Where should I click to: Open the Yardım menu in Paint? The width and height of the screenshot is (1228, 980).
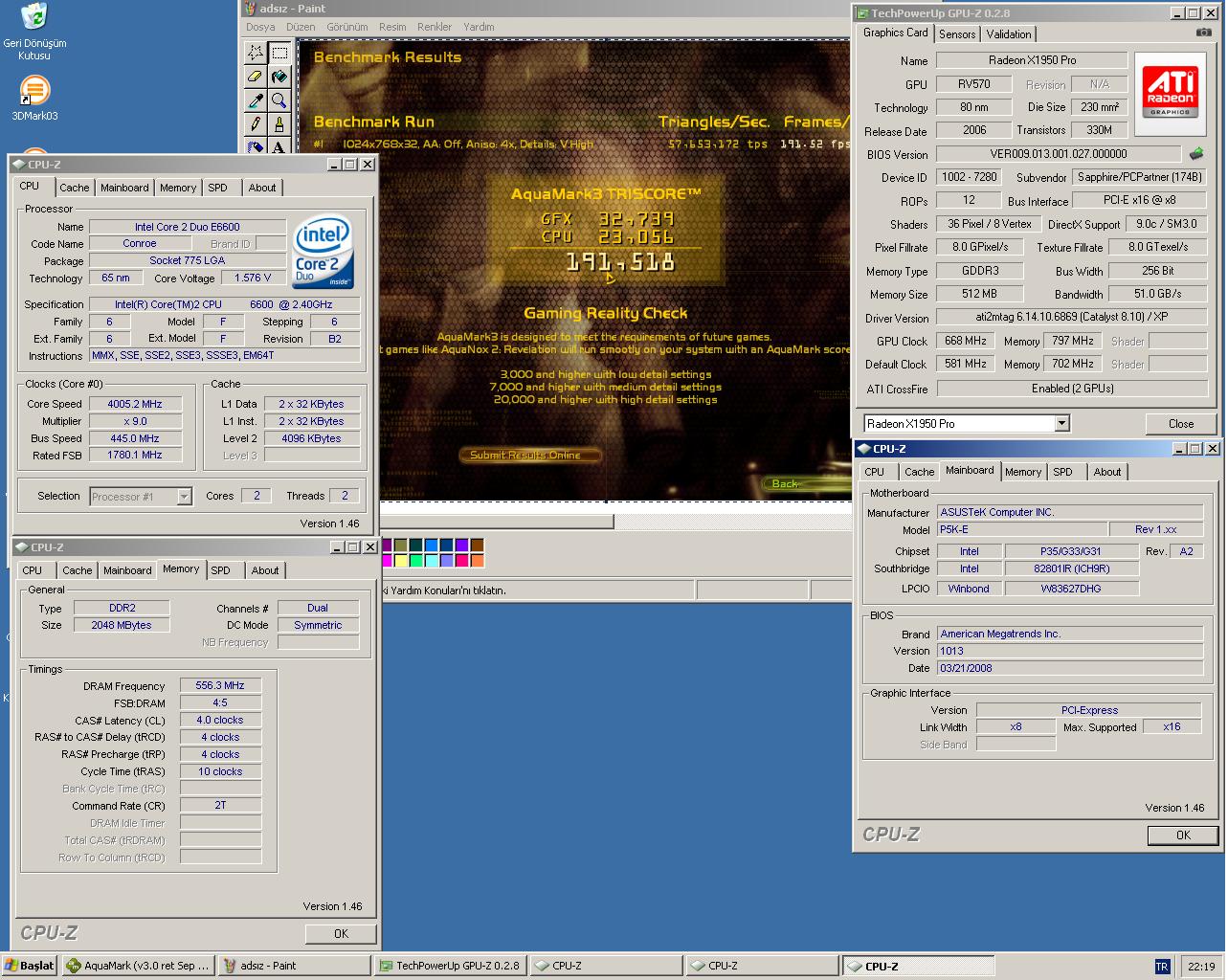coord(479,27)
